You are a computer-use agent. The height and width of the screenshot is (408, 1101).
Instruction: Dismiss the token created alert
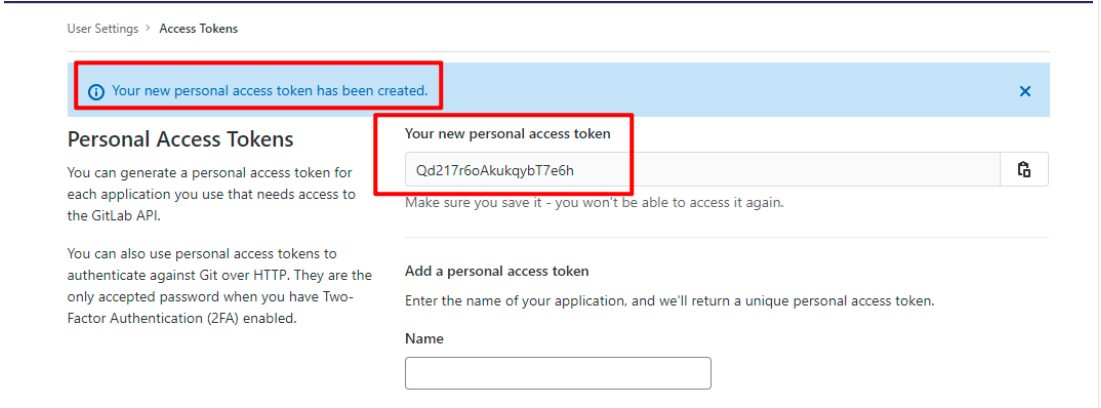[1025, 91]
